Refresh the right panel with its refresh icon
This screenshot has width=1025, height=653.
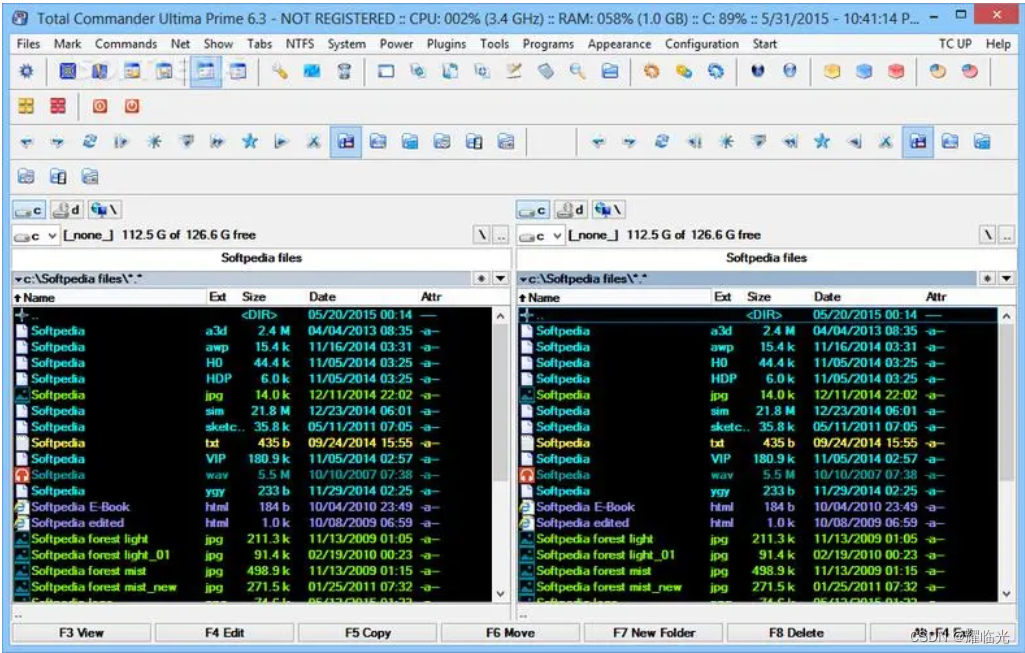662,141
